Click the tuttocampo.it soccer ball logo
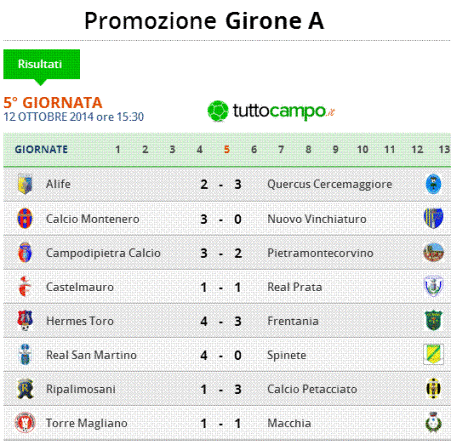Viewport: 451px width, 445px height. pyautogui.click(x=218, y=111)
